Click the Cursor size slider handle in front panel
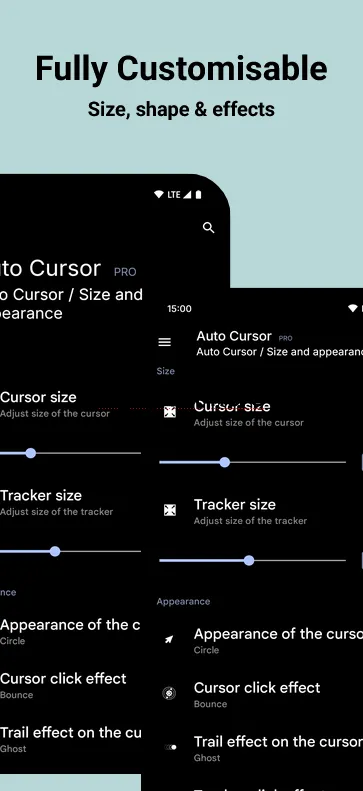The image size is (363, 791). [x=225, y=462]
